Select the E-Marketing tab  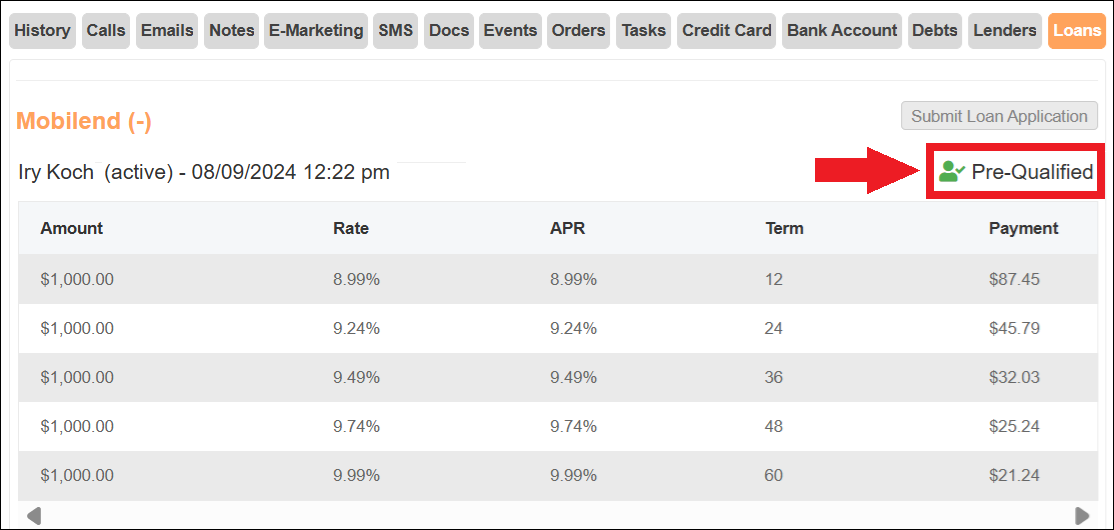[x=316, y=31]
